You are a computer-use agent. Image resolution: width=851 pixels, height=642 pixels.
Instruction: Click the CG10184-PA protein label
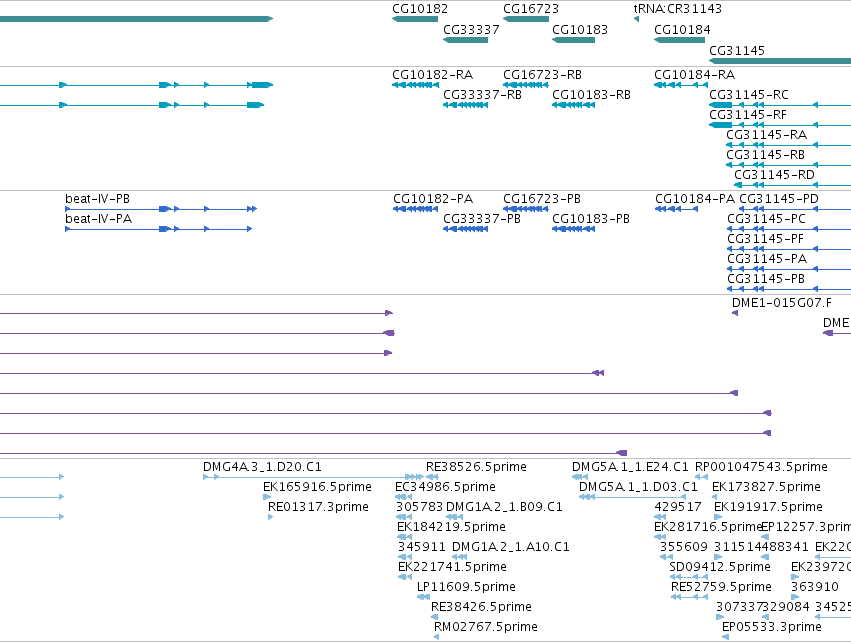[695, 199]
